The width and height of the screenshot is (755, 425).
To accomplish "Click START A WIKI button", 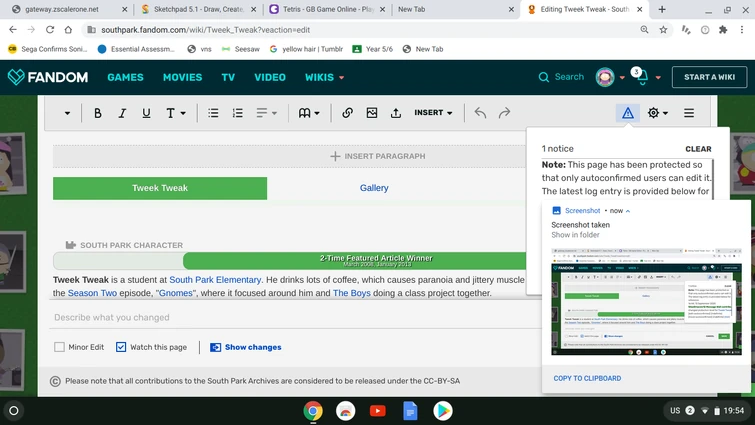I will coord(709,77).
